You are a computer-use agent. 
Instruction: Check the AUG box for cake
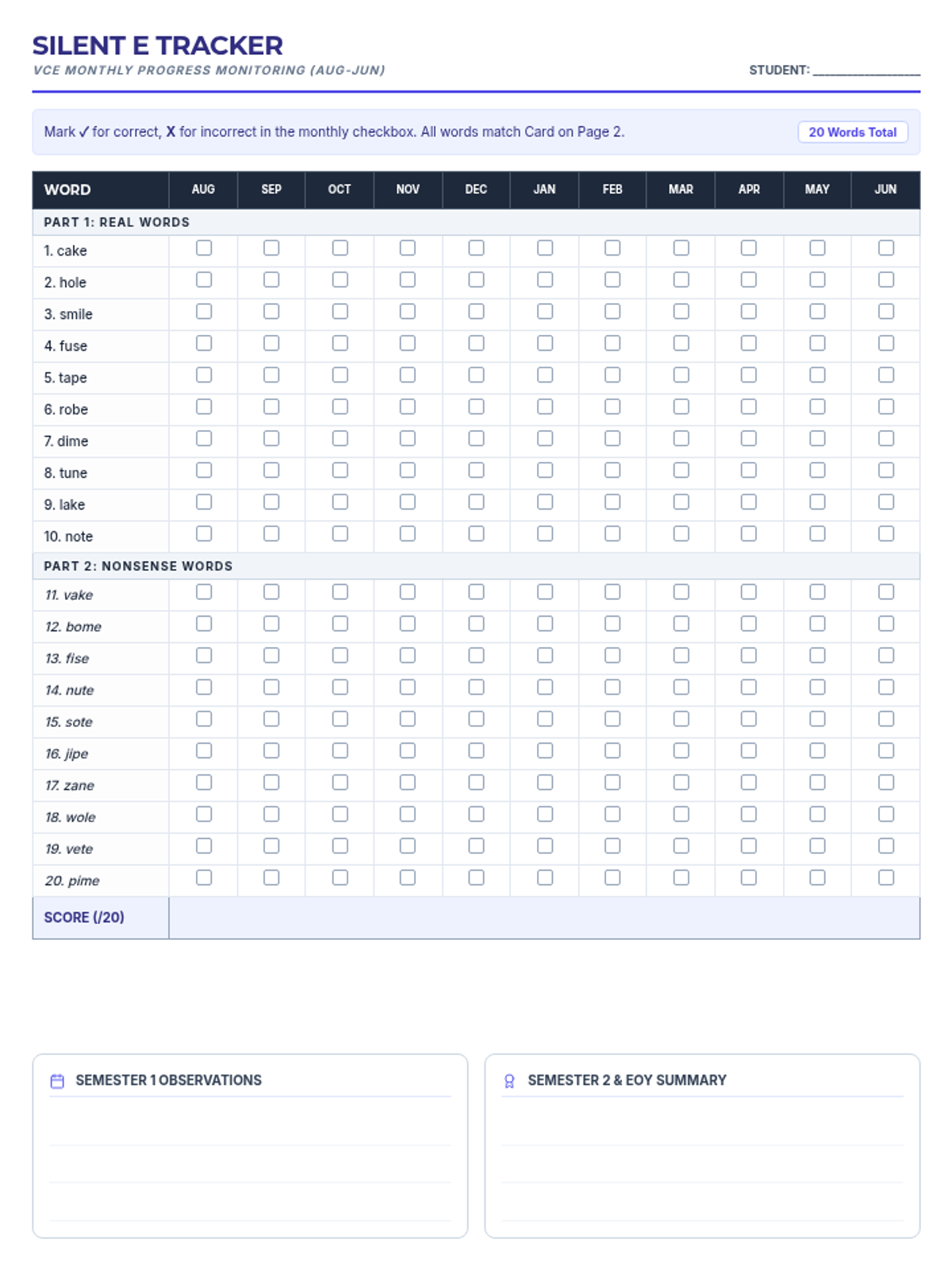pyautogui.click(x=204, y=248)
